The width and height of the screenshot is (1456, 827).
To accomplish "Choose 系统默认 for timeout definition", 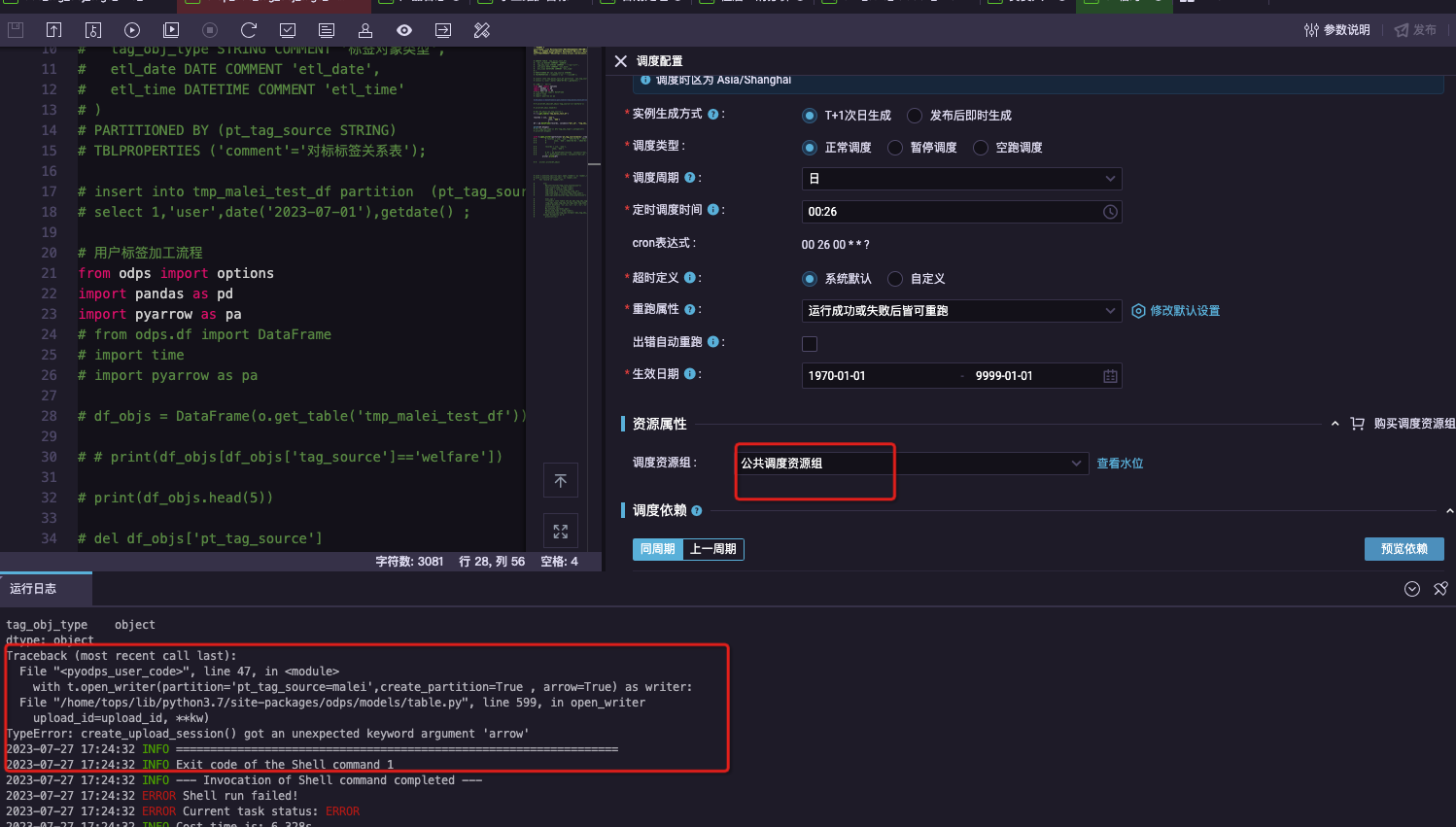I will tap(810, 279).
